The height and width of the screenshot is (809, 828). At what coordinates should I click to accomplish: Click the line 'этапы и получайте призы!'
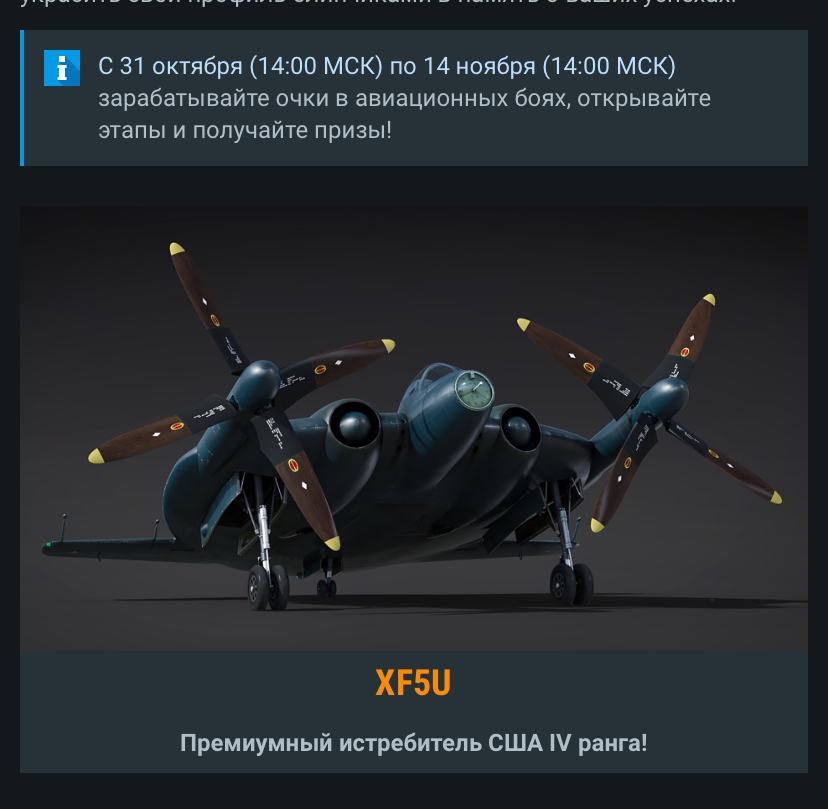tap(245, 130)
